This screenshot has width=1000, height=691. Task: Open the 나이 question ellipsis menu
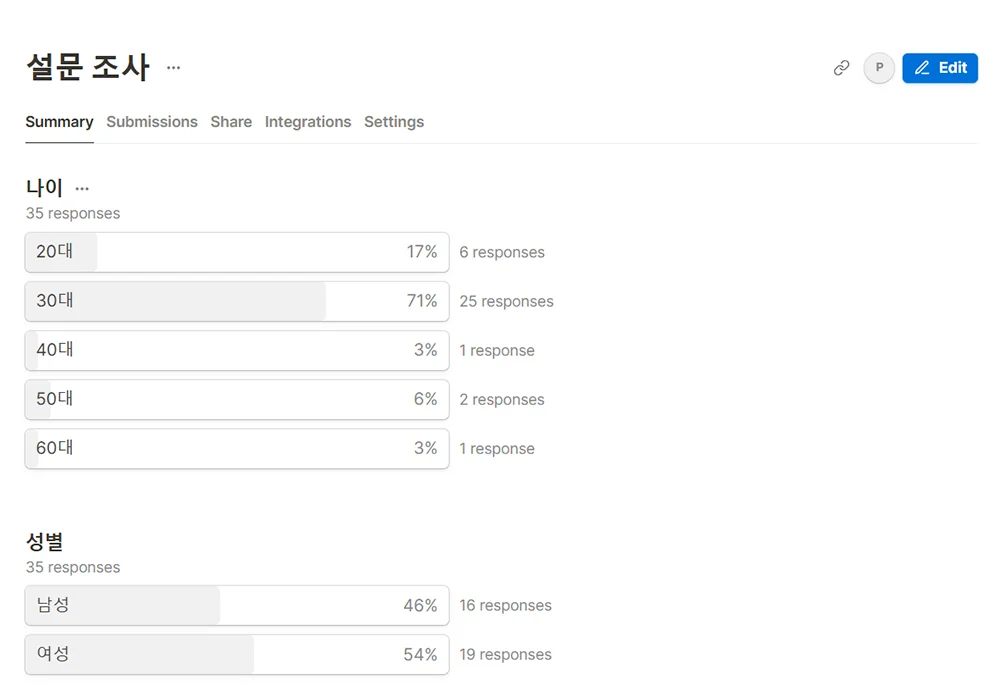(x=82, y=188)
